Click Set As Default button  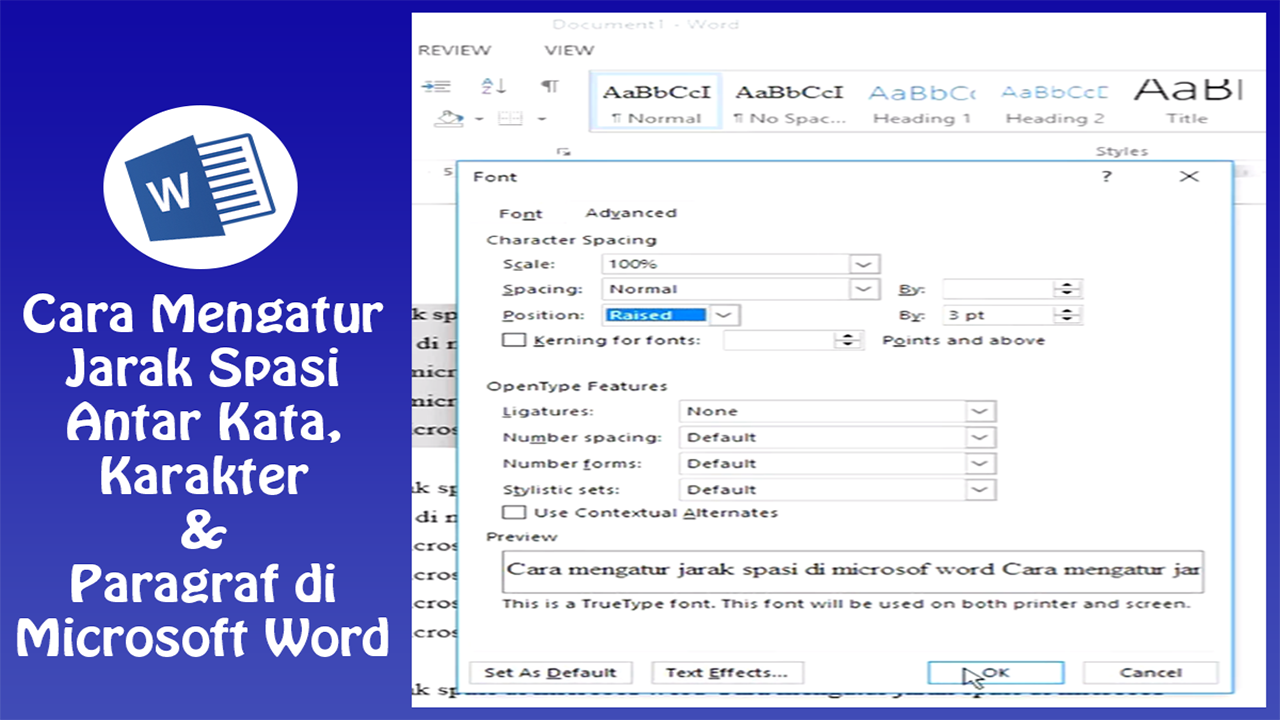(x=550, y=673)
